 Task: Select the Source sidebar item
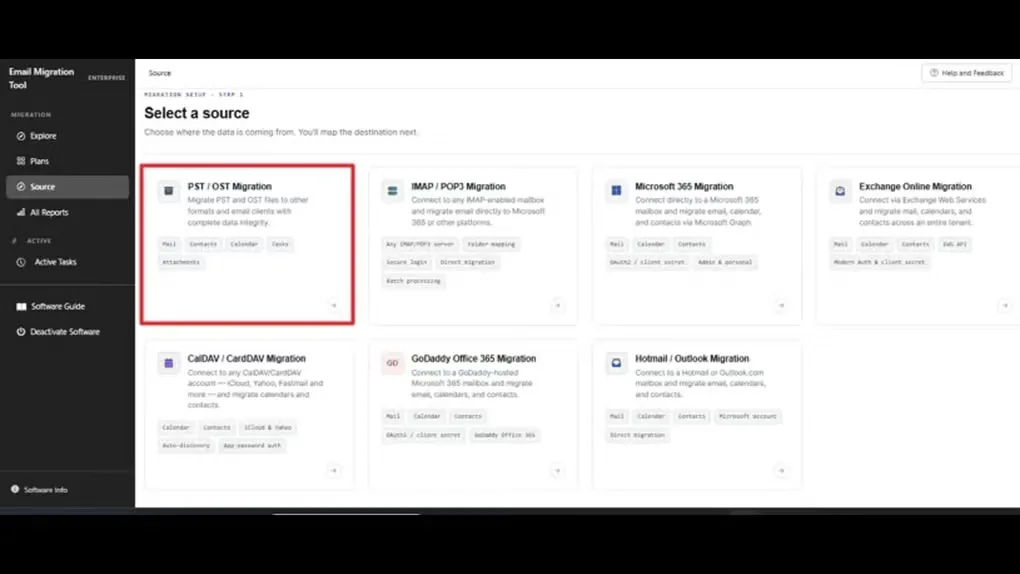67,187
